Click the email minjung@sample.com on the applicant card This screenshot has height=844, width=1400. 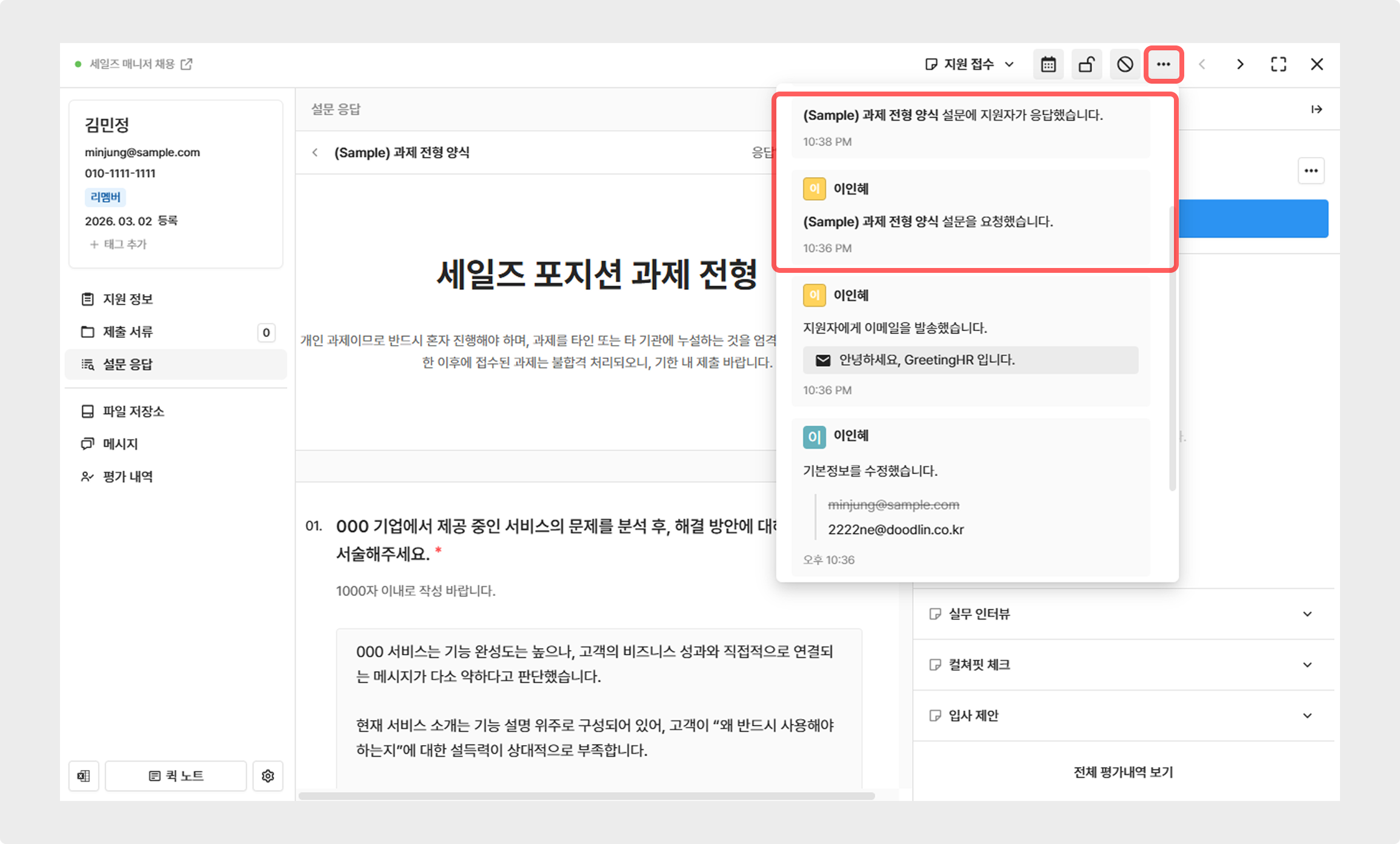(x=142, y=152)
